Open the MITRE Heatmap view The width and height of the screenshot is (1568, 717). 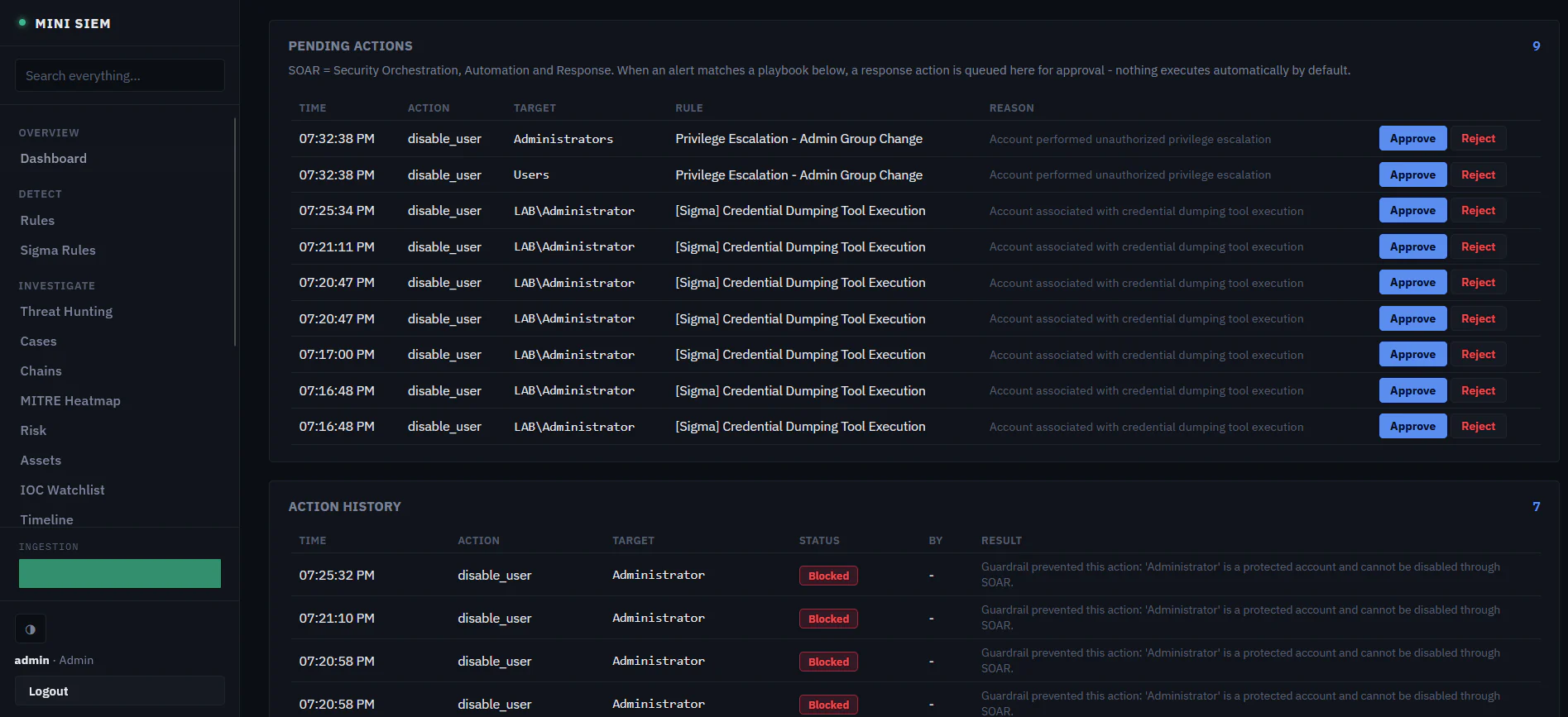pyautogui.click(x=70, y=400)
